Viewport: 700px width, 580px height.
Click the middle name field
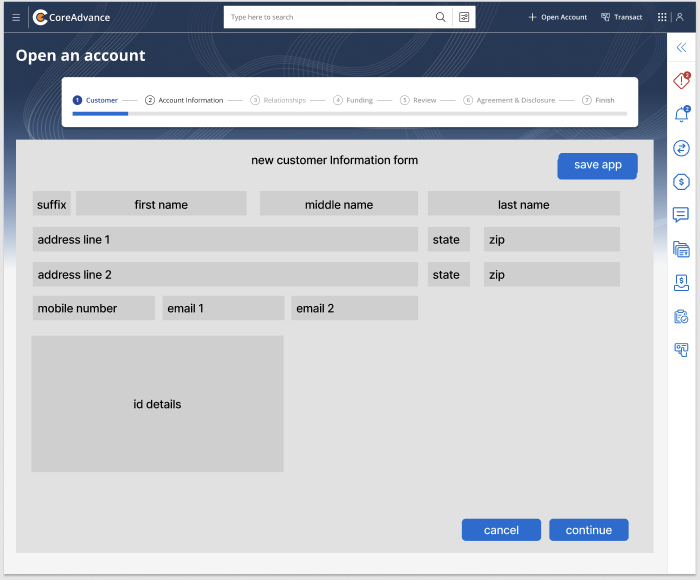click(x=339, y=204)
